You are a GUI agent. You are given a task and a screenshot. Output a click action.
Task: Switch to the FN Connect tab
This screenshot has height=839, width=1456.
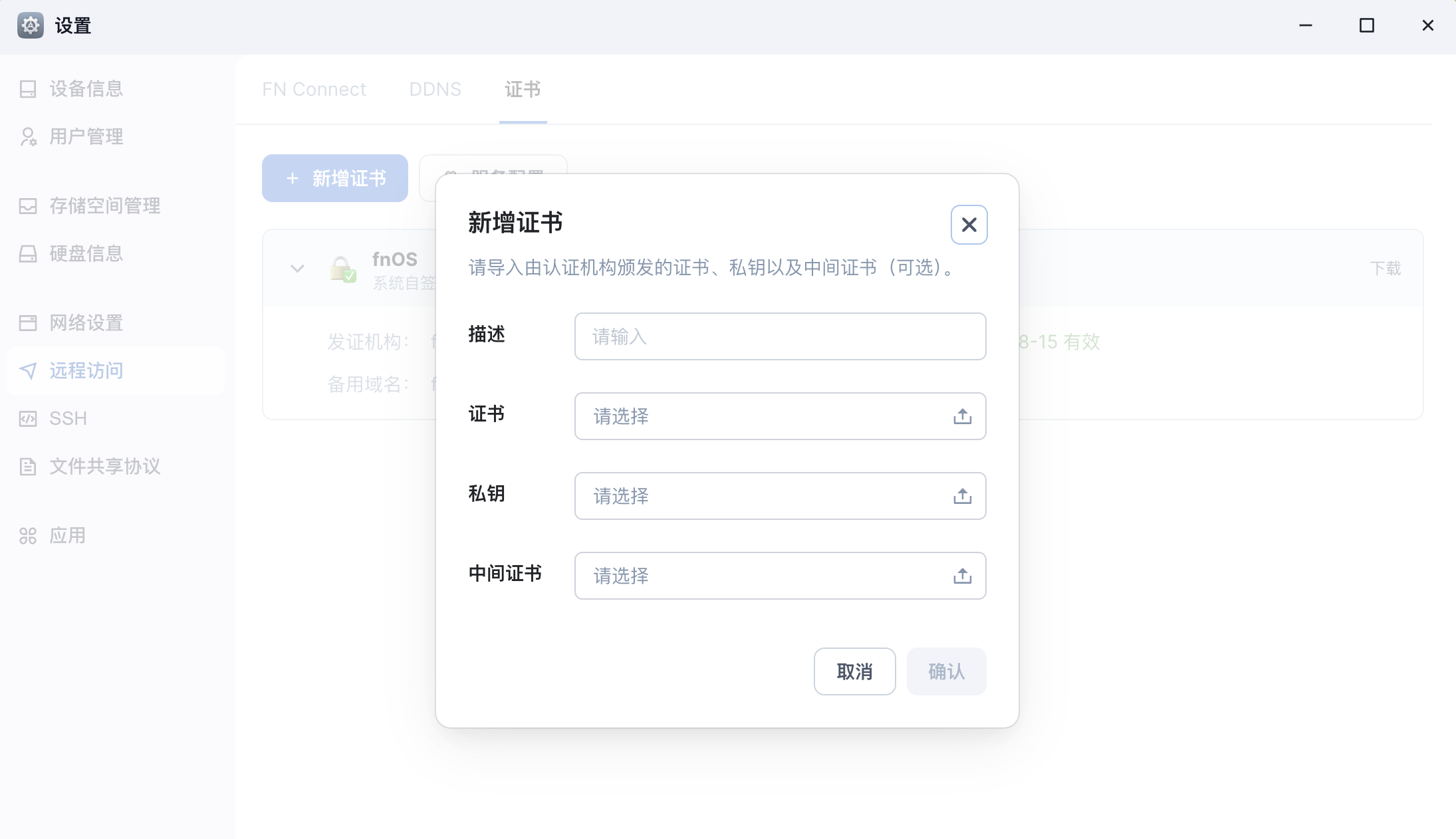314,88
